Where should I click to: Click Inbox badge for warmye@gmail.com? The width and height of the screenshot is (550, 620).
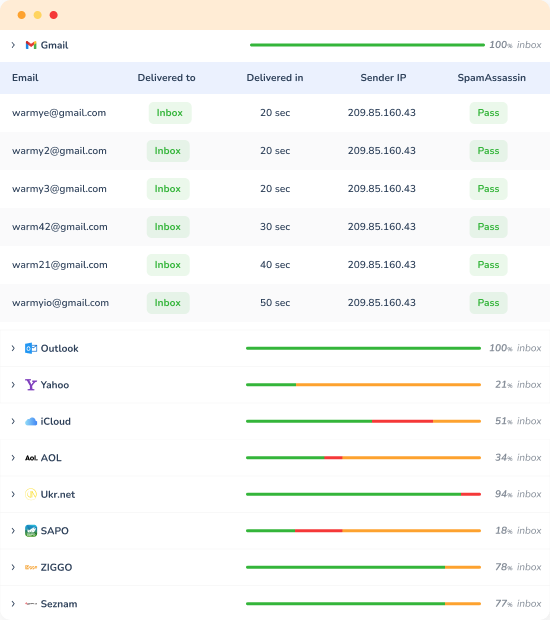170,113
